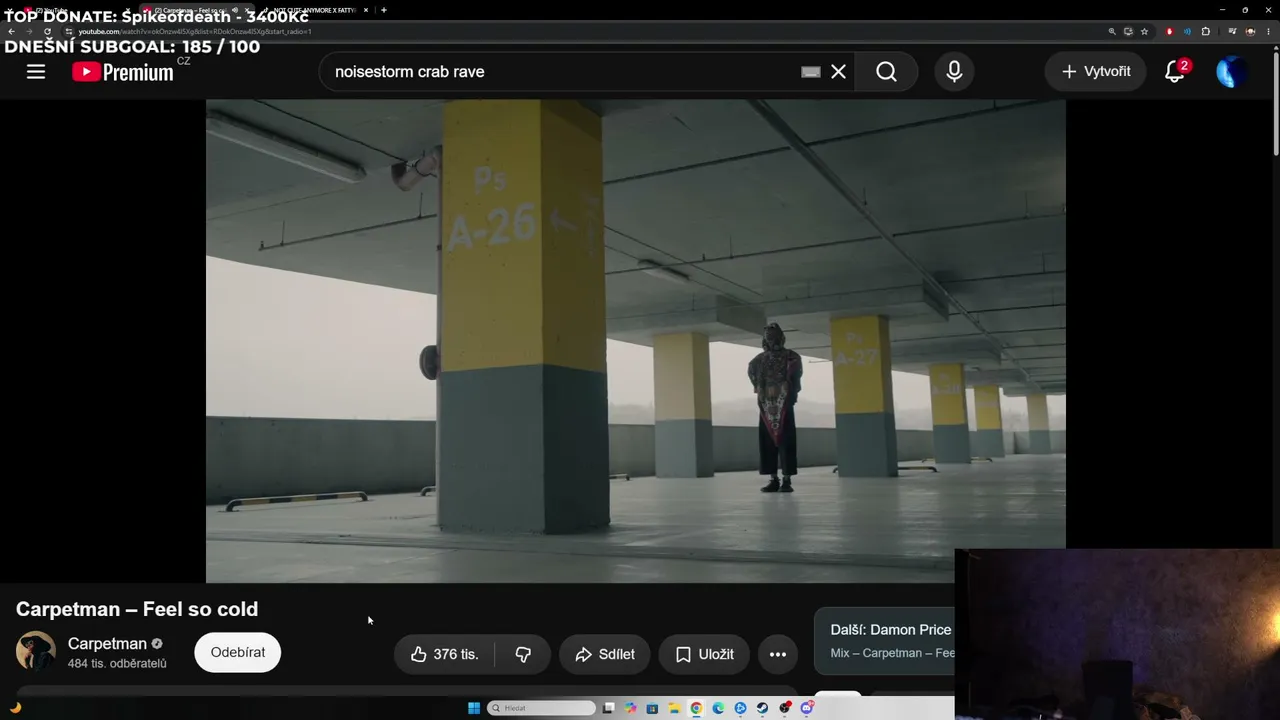This screenshot has width=1280, height=720.
Task: Click the install app icon in address bar
Action: (1128, 31)
